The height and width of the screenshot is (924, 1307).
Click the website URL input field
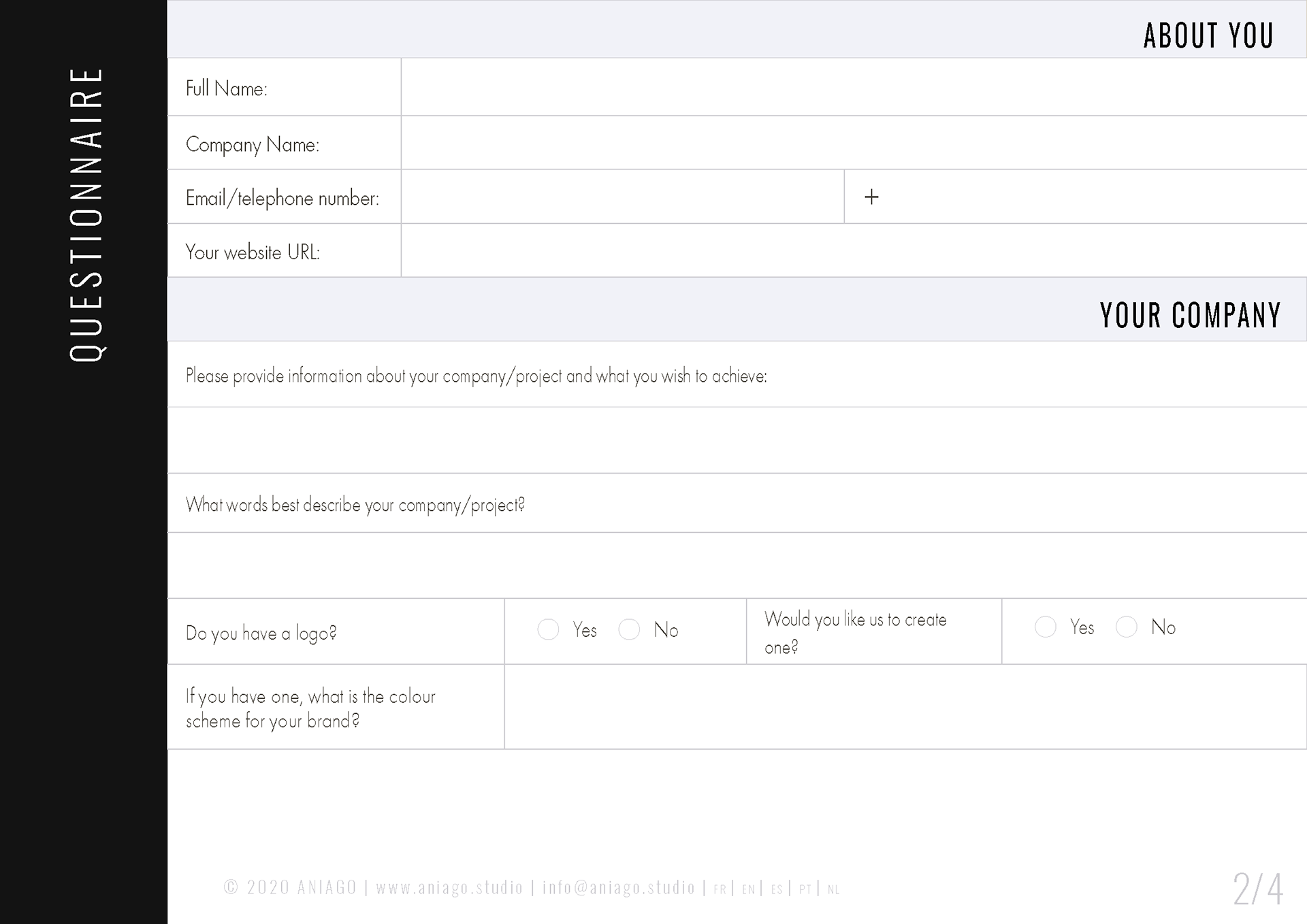click(854, 250)
